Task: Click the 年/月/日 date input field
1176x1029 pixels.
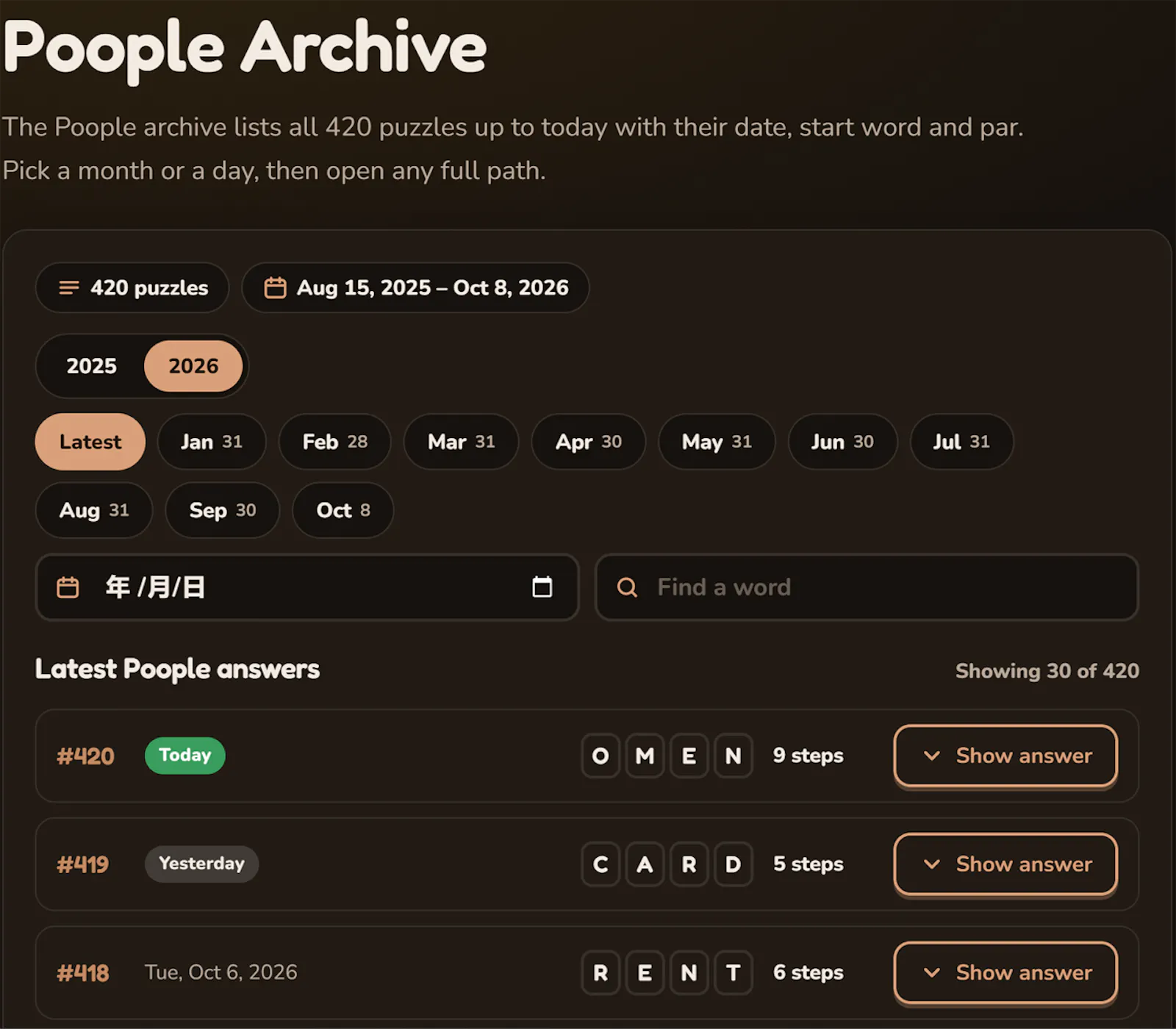Action: [307, 587]
